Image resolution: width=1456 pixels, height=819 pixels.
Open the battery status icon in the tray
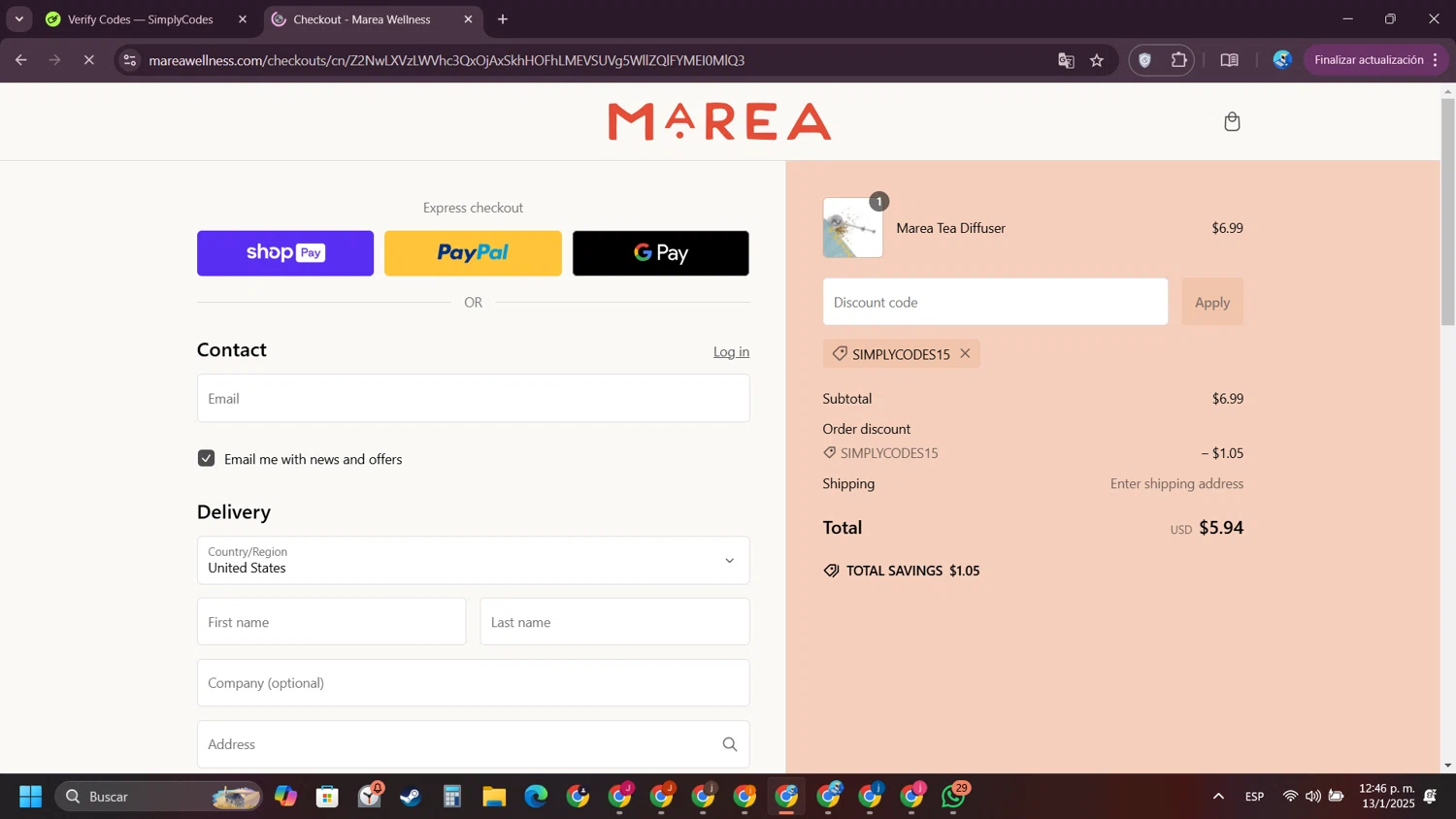click(x=1336, y=797)
